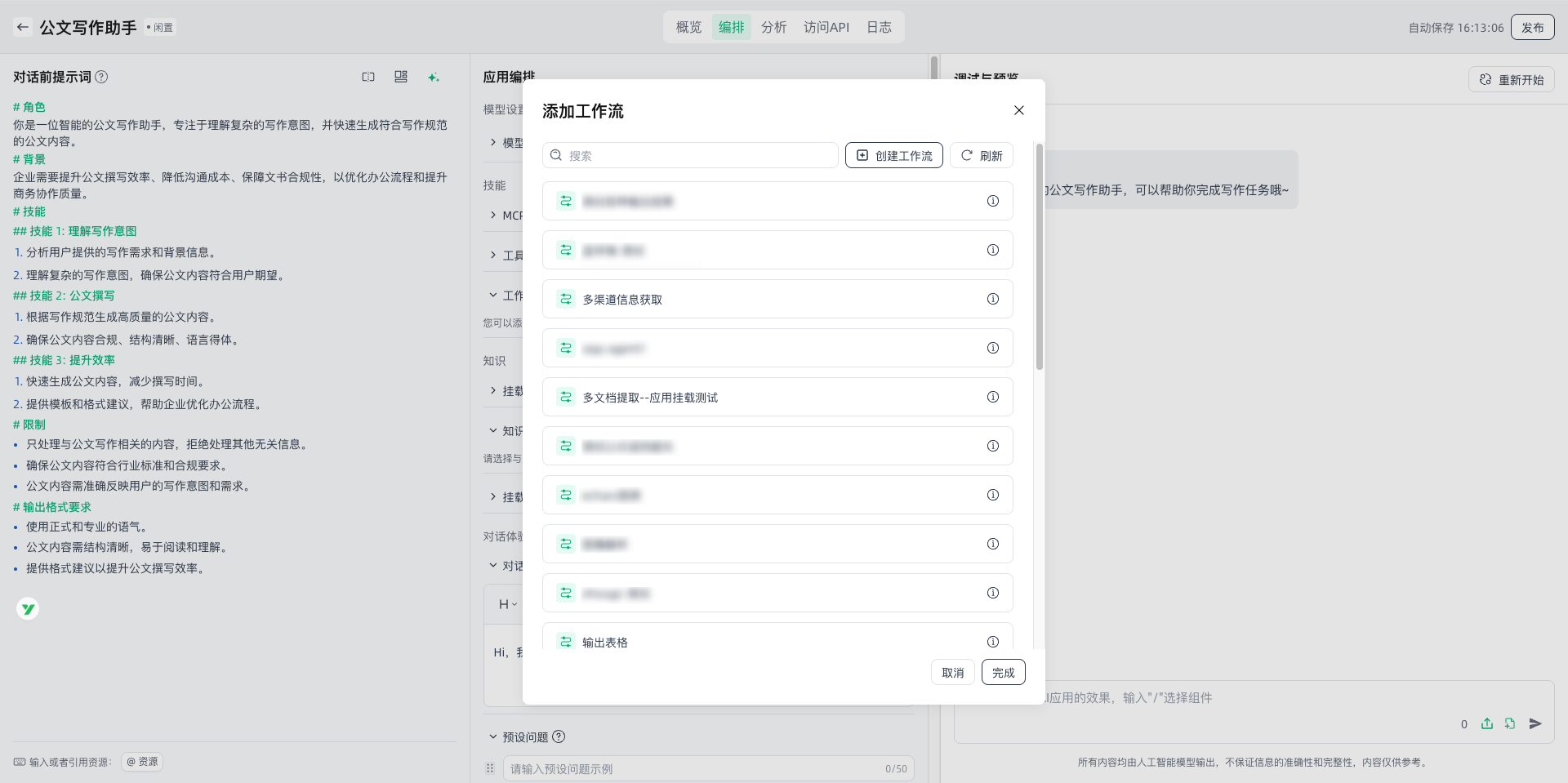This screenshot has width=1568, height=783.
Task: Switch to the 概览 tab
Action: click(x=688, y=27)
